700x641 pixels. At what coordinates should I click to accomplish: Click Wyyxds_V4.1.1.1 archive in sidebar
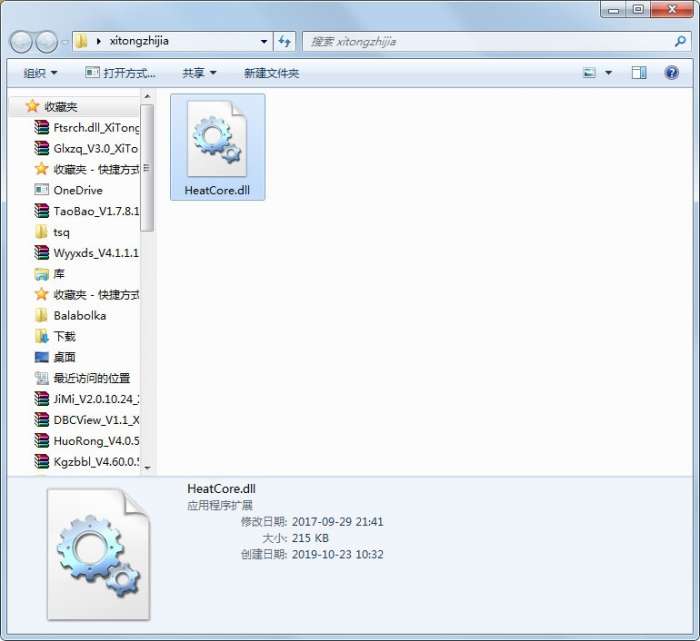coord(87,253)
